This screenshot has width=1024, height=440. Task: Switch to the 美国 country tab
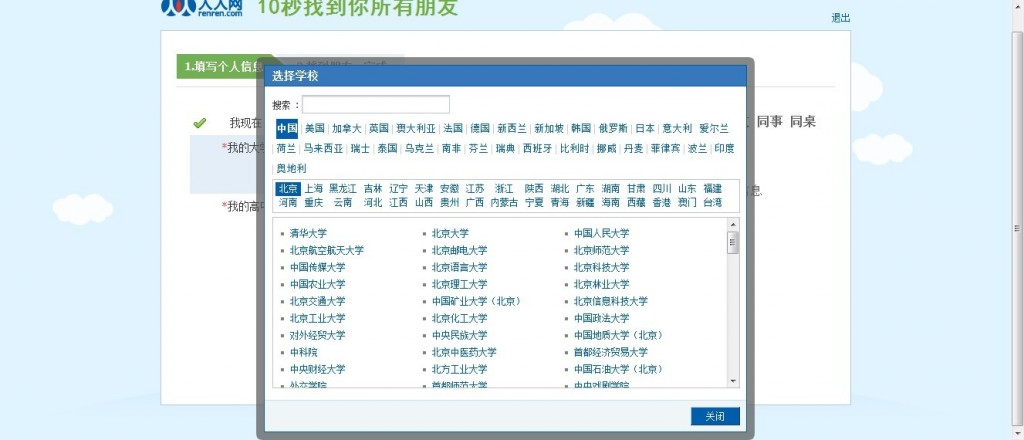point(315,128)
